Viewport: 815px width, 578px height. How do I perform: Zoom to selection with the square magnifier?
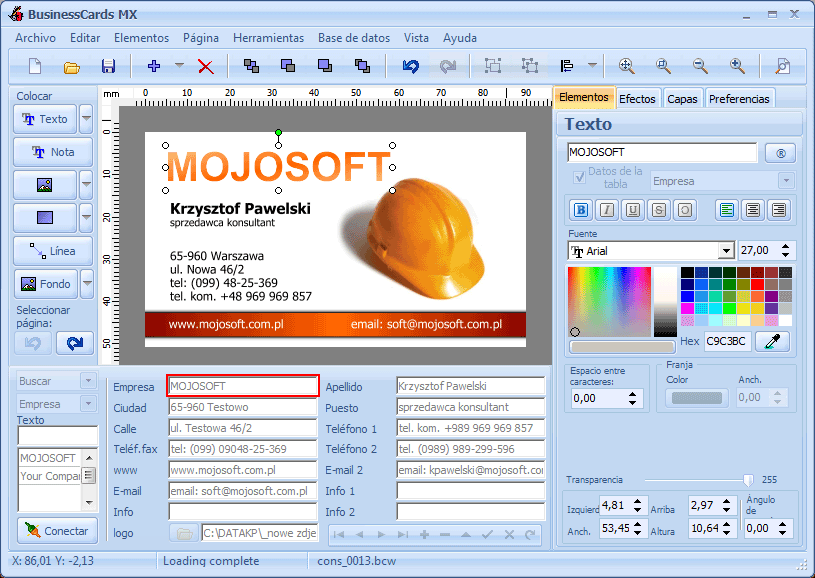point(663,66)
